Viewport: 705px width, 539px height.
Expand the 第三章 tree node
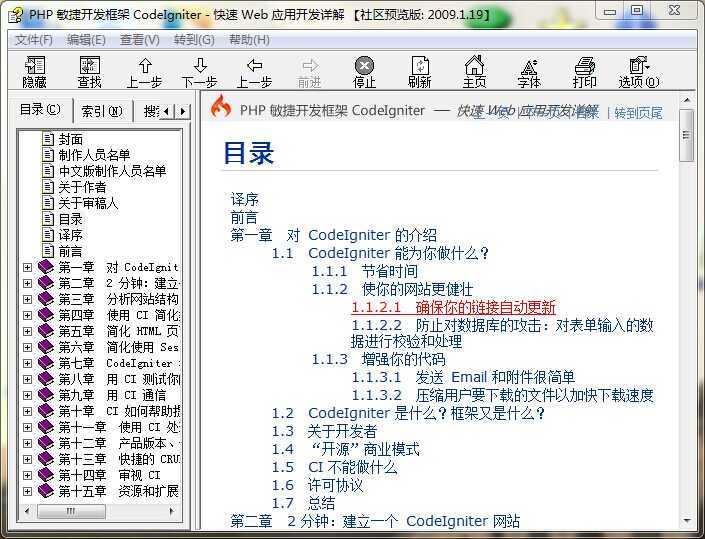point(27,299)
